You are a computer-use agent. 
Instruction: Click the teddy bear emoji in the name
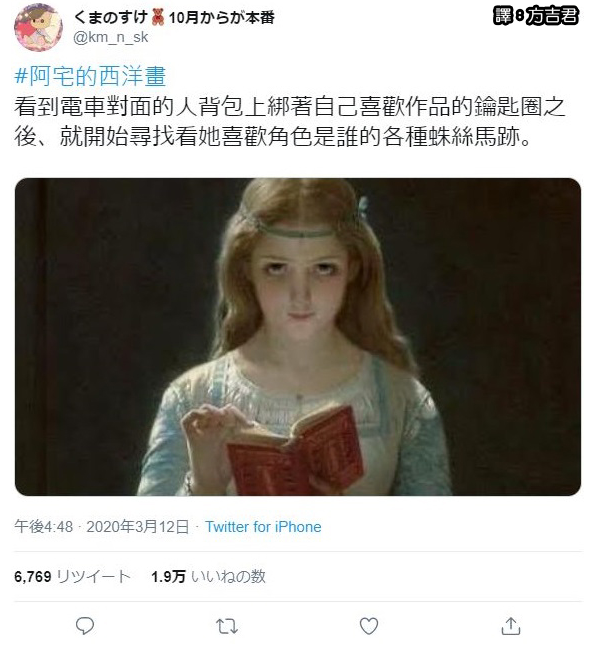point(158,17)
